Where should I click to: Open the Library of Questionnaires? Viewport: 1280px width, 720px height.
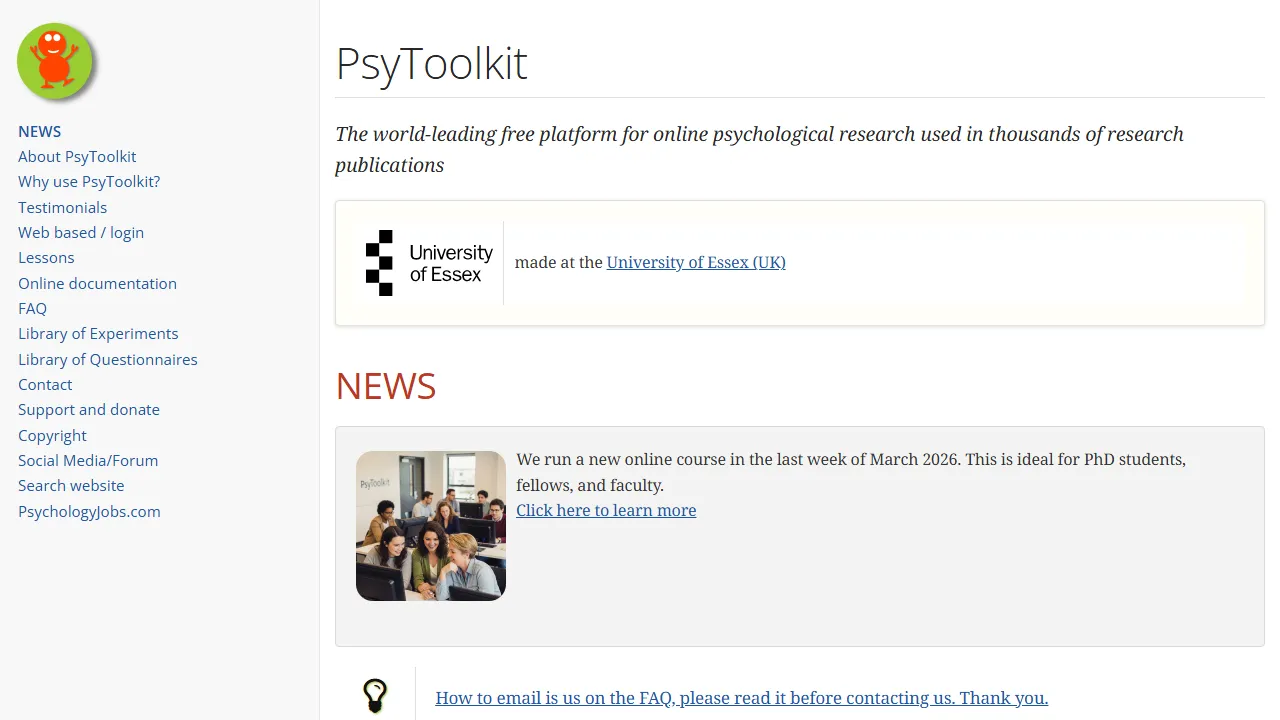(107, 359)
